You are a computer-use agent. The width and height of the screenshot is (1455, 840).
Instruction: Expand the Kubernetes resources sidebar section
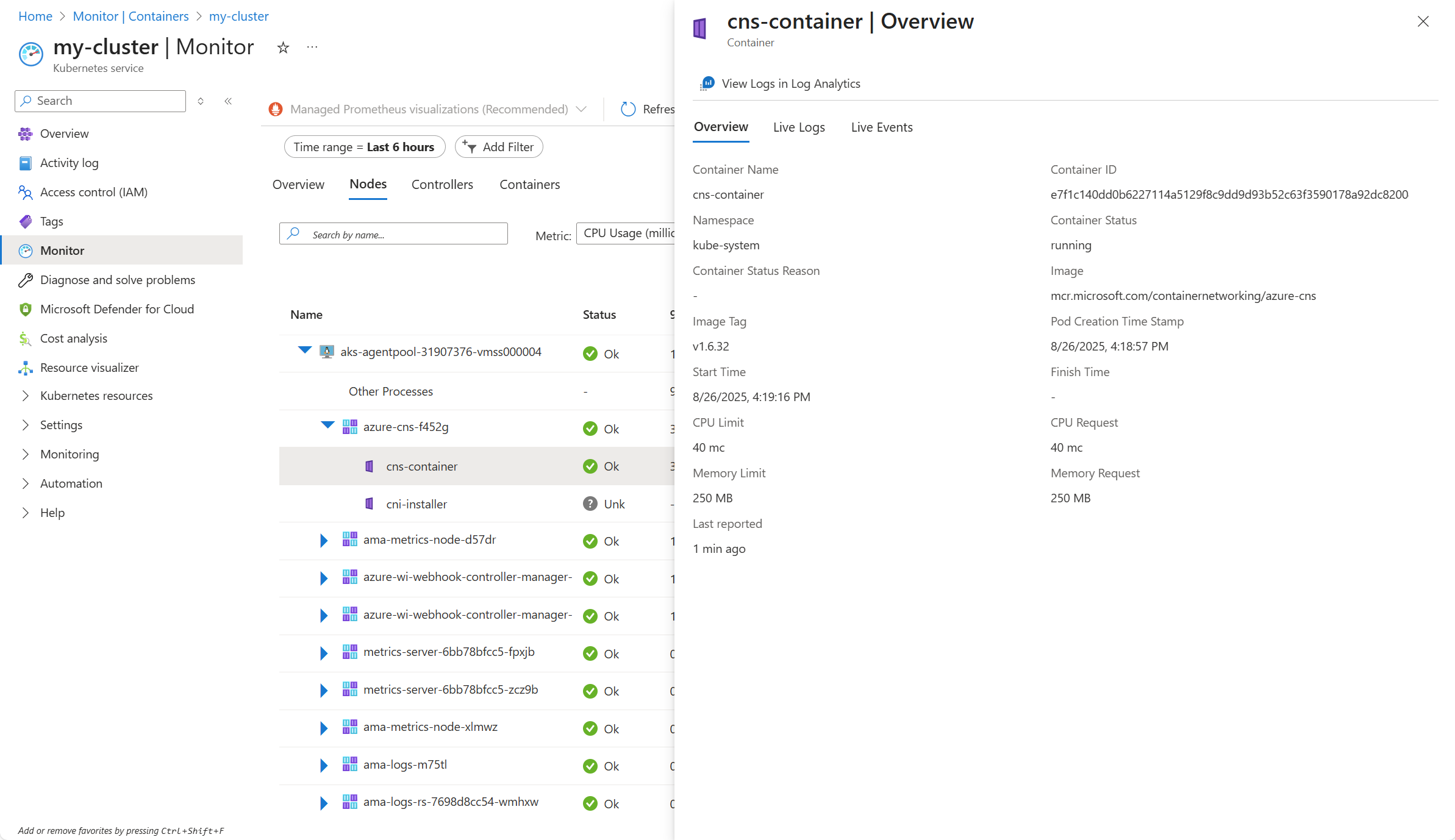coord(26,396)
